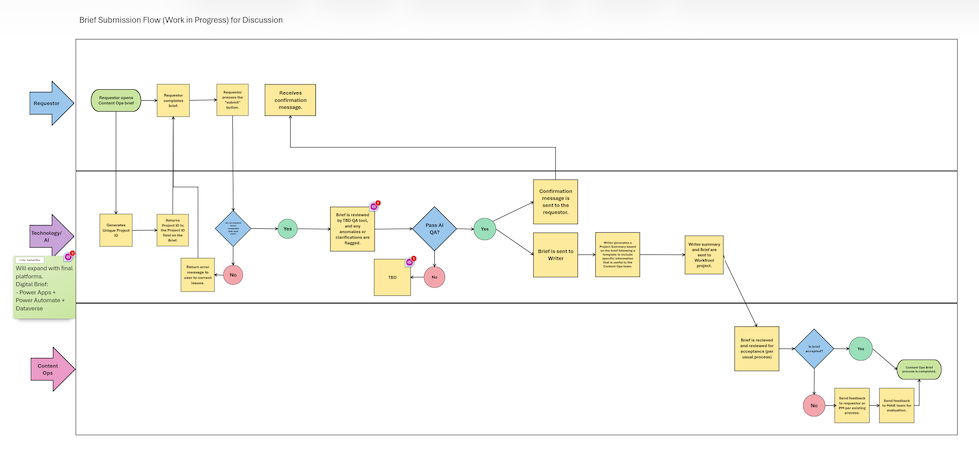The height and width of the screenshot is (469, 979).
Task: Open comment badge on green sticky note
Action: (69, 256)
